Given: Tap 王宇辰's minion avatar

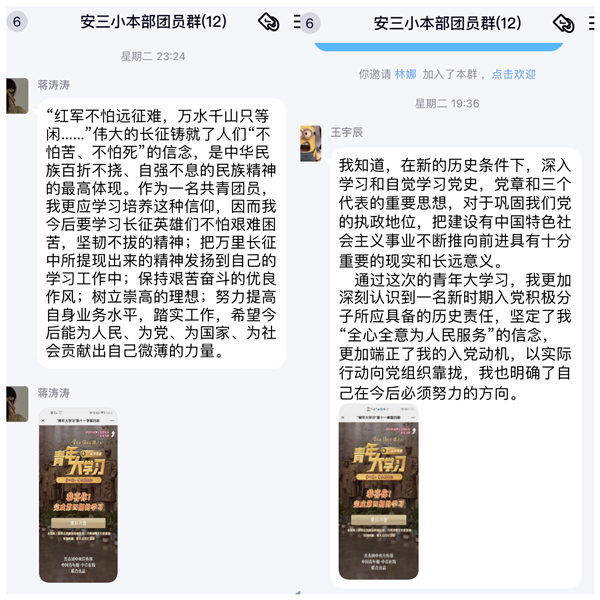Looking at the screenshot, I should [x=311, y=143].
